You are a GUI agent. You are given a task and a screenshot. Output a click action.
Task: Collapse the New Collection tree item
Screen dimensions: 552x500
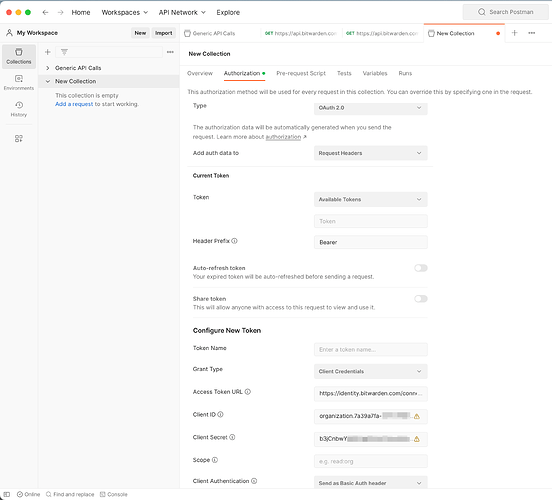pos(48,81)
